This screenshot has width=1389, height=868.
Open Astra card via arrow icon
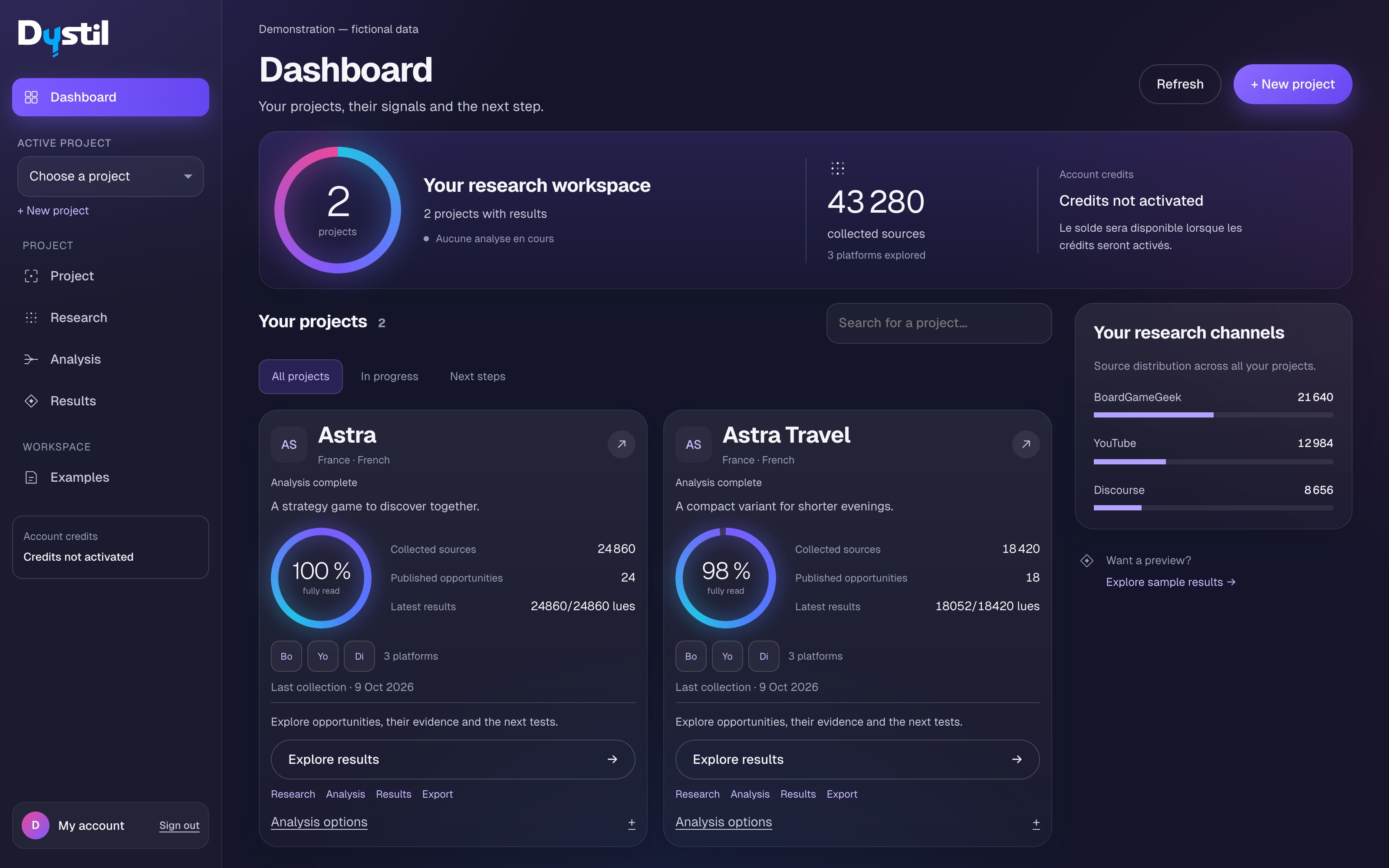coord(622,444)
